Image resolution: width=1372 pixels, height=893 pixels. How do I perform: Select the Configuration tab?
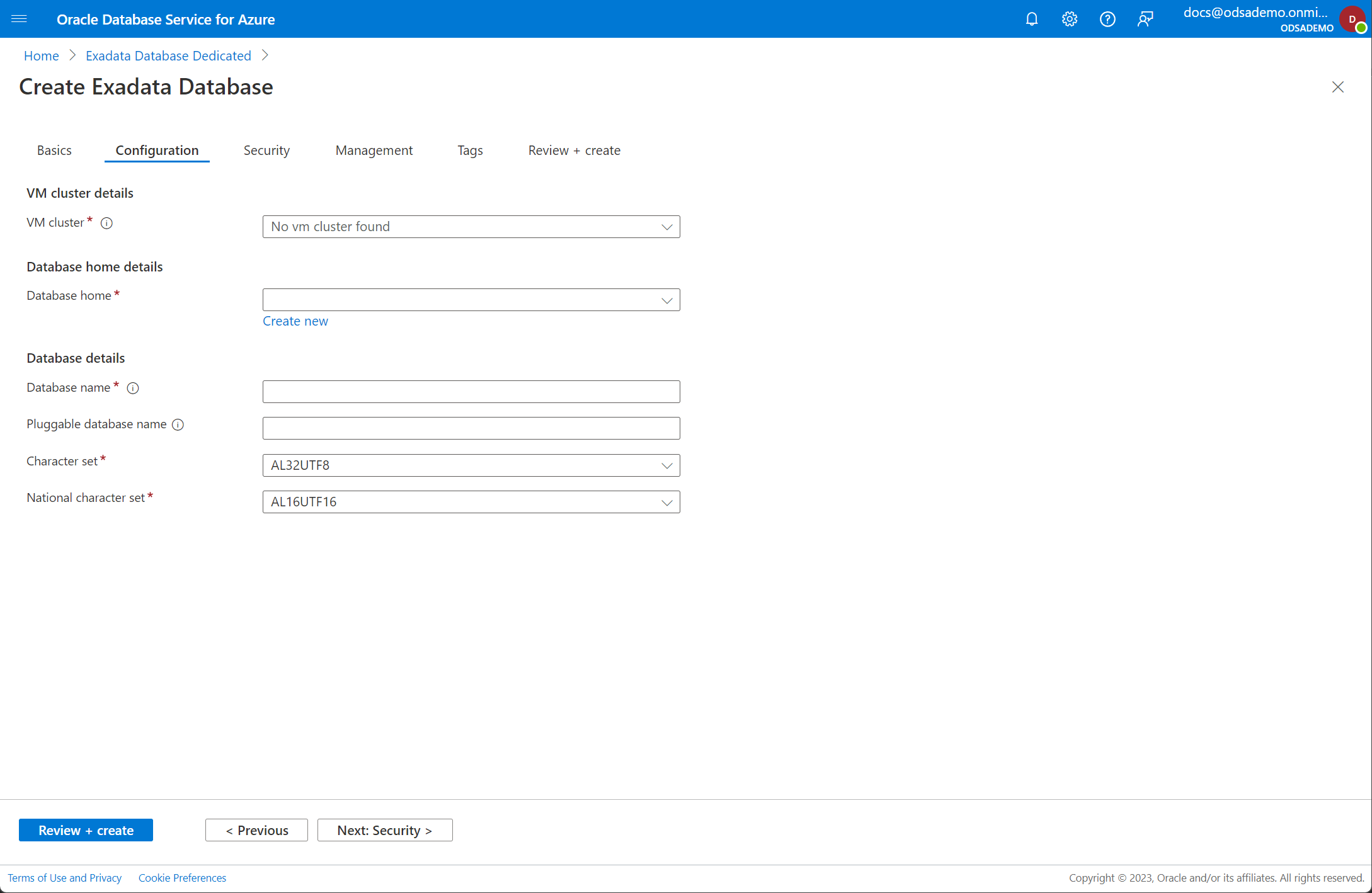coord(157,151)
